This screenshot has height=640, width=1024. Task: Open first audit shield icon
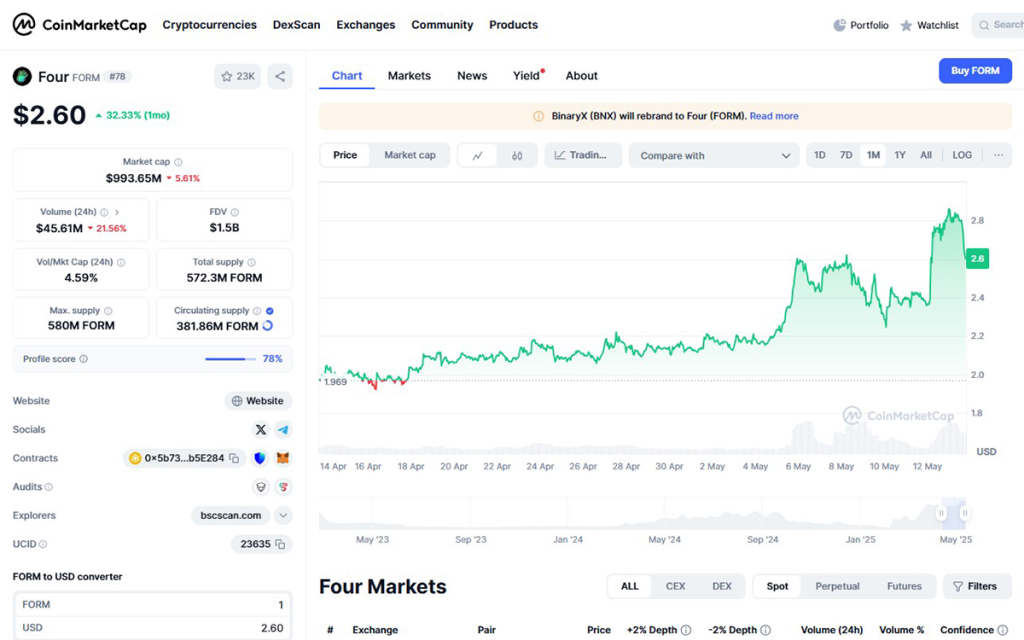(x=261, y=487)
